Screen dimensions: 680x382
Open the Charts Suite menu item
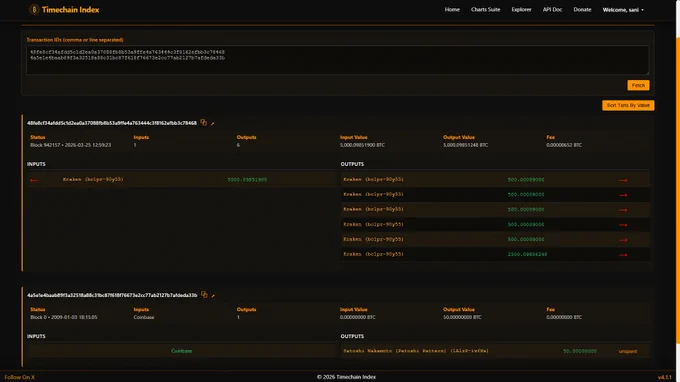[485, 10]
